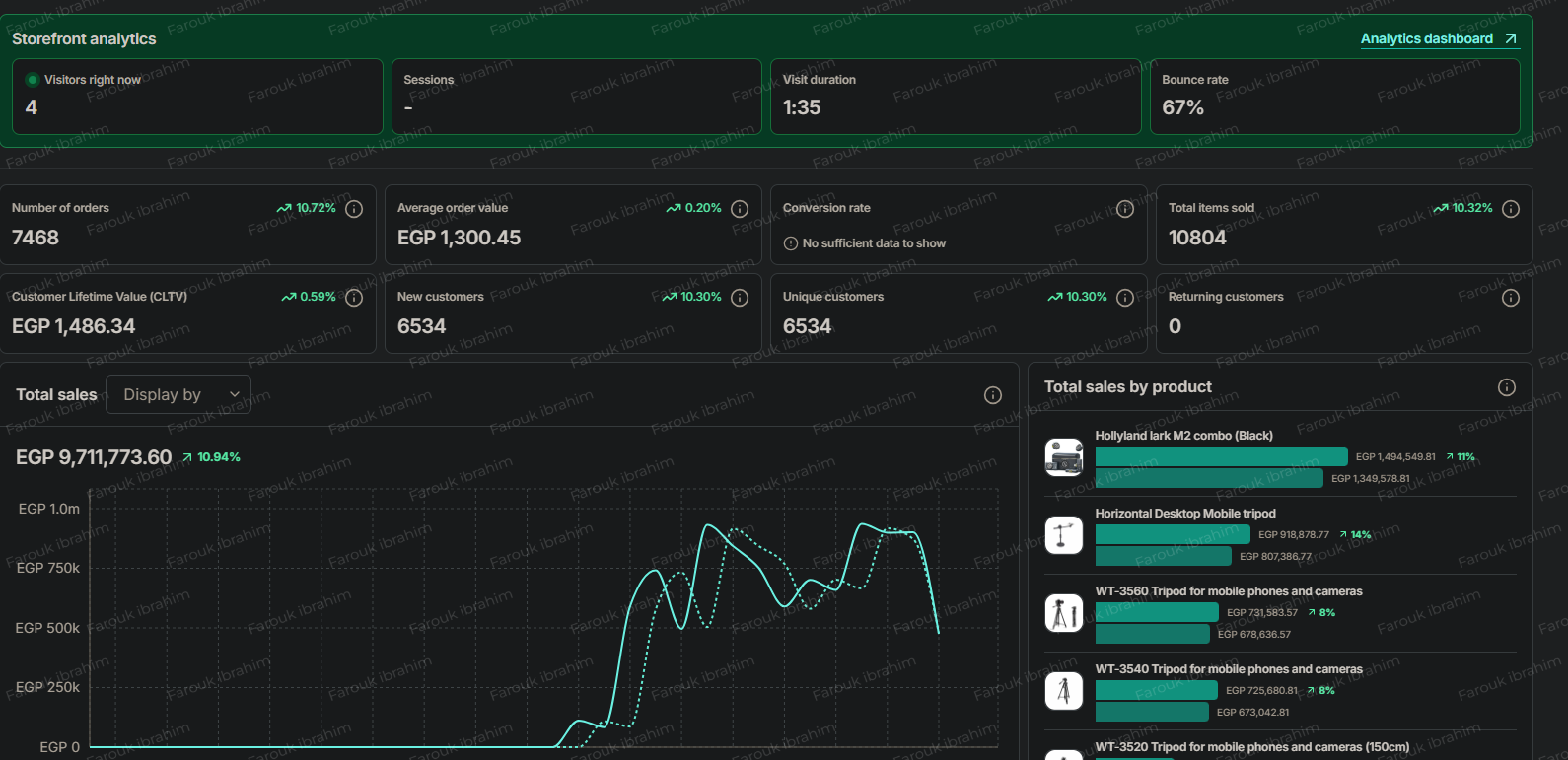1568x760 pixels.
Task: Click Horizontal tripod previous bar EGP 807,386.77
Action: 1164,556
